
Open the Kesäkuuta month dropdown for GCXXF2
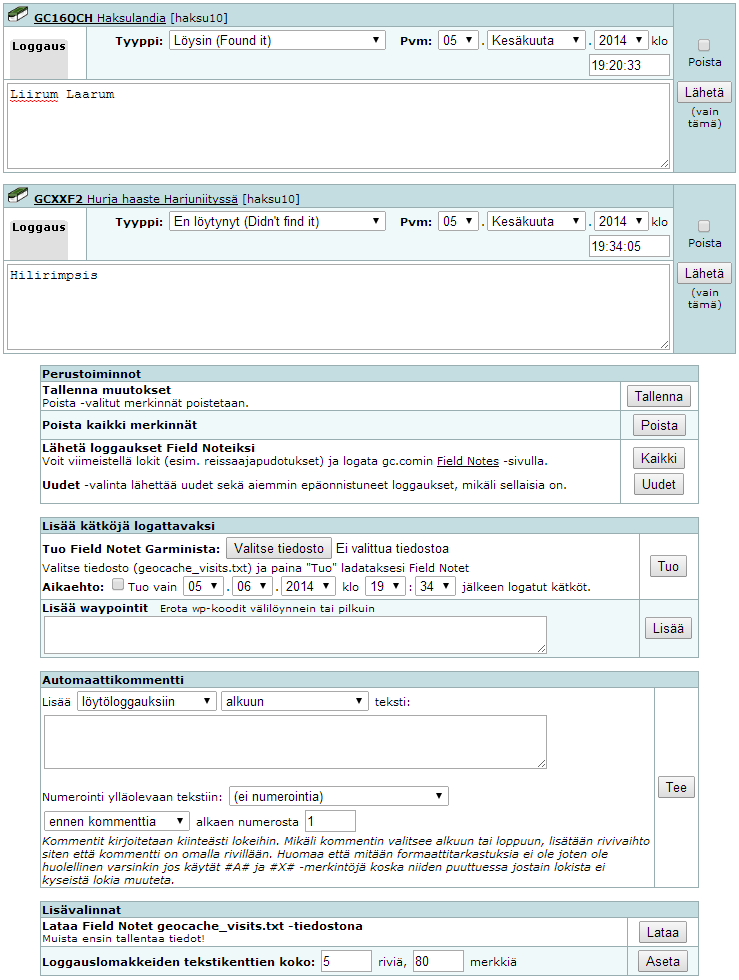(x=536, y=222)
